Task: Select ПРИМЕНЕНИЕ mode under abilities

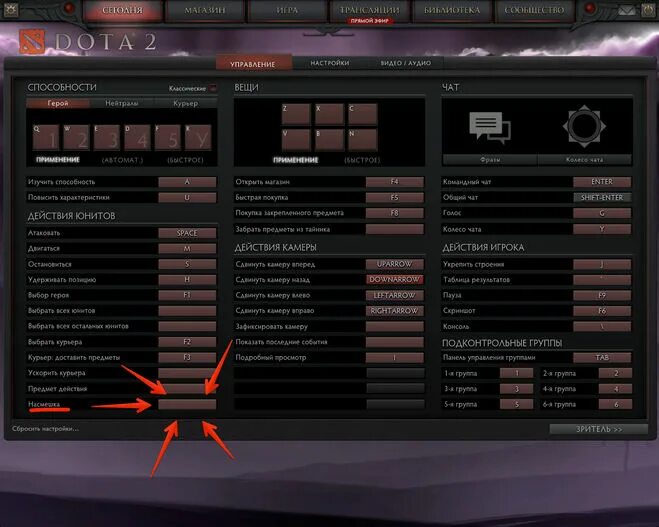Action: [x=58, y=160]
